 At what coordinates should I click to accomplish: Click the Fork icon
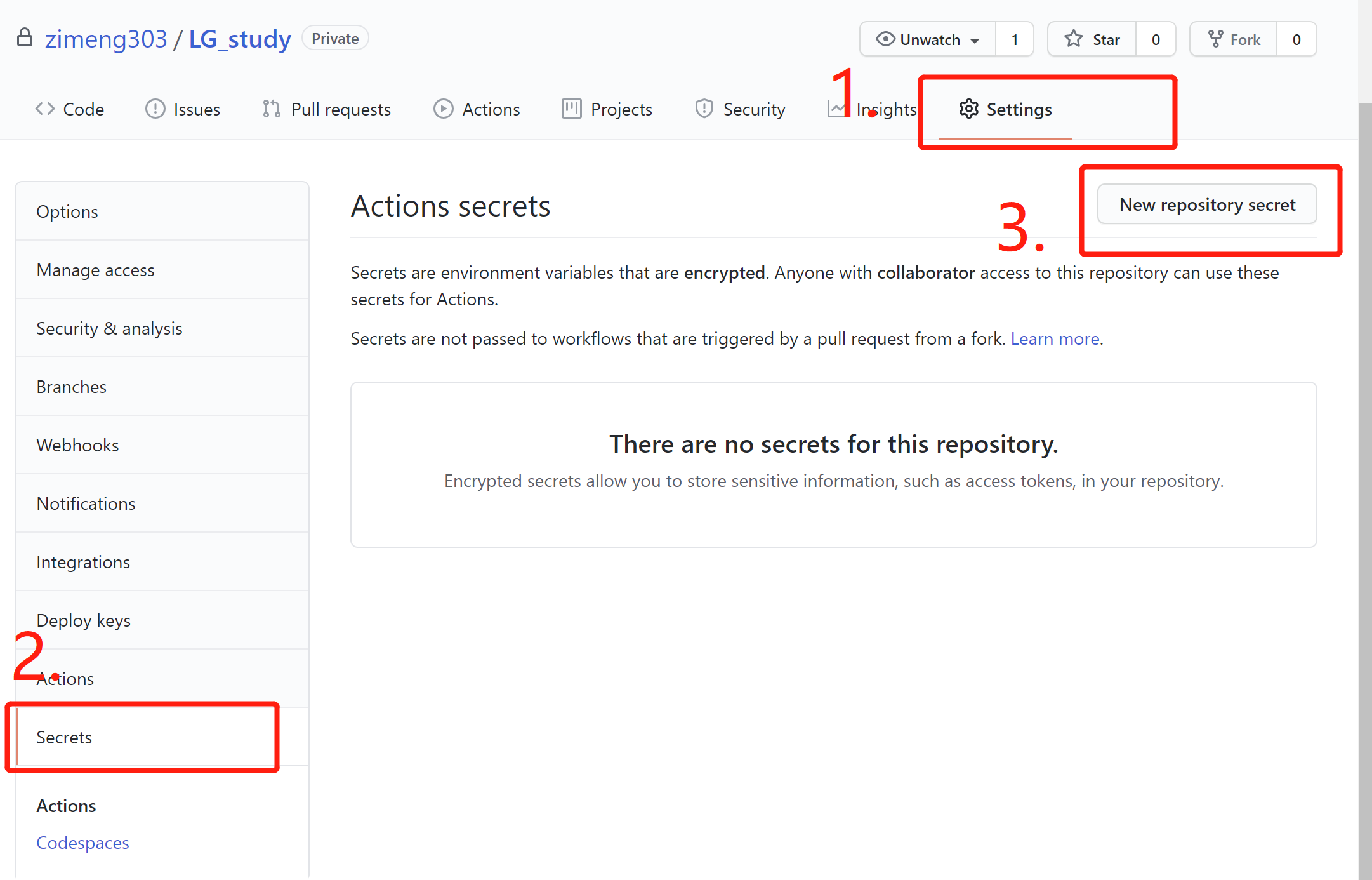(x=1215, y=39)
